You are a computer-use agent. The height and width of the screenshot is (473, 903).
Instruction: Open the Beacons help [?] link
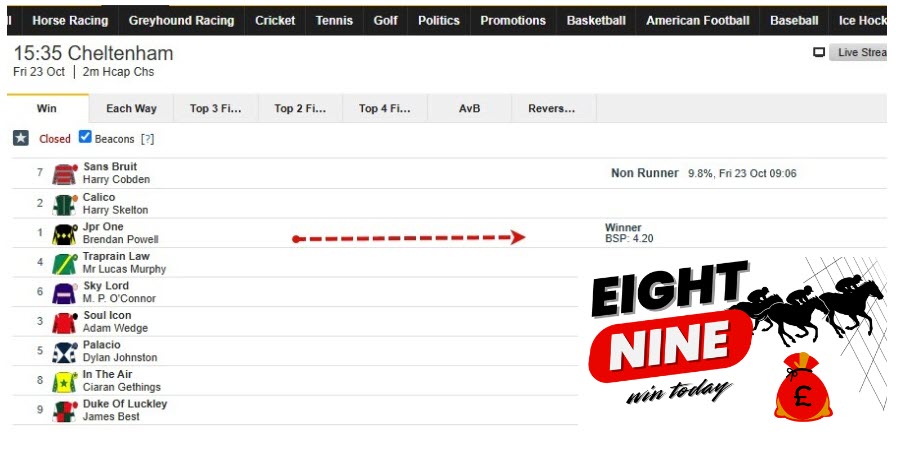[147, 139]
